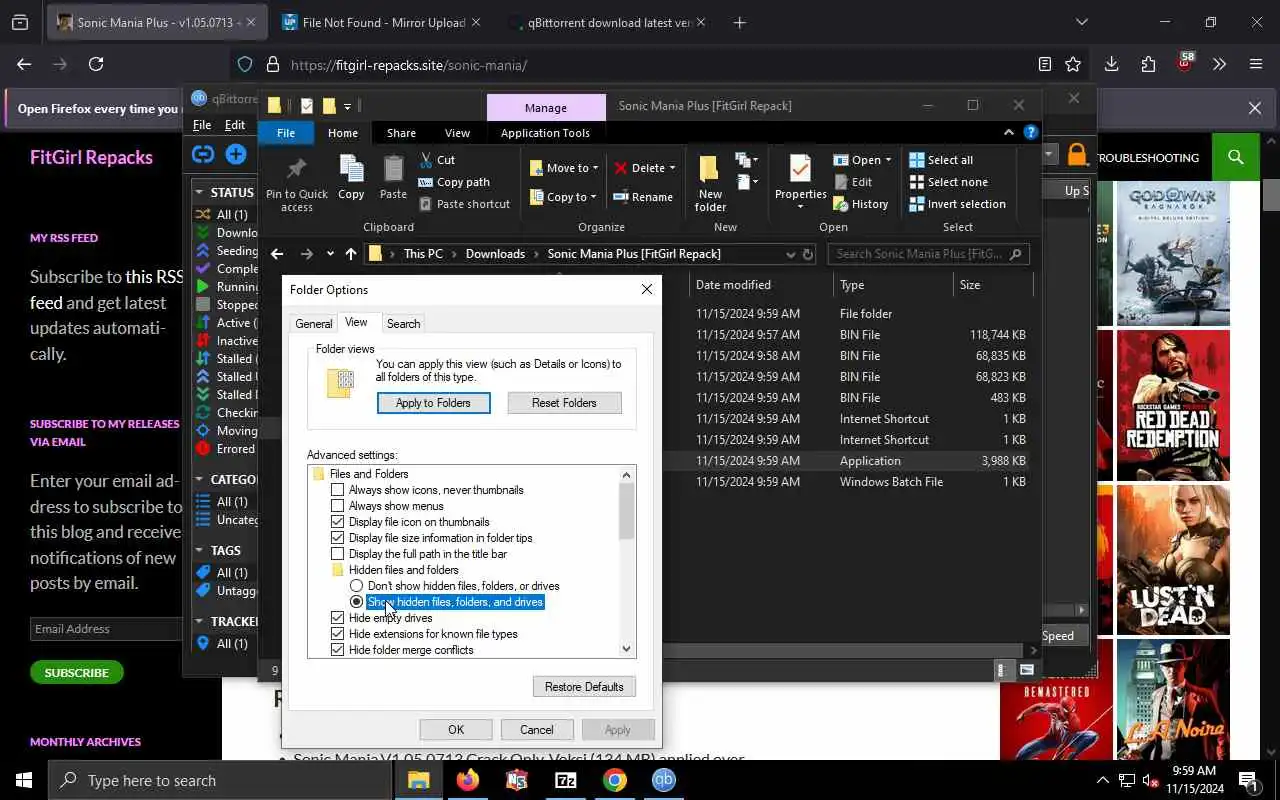Toggle Always show icons, never thumbnails
1280x800 pixels.
338,490
